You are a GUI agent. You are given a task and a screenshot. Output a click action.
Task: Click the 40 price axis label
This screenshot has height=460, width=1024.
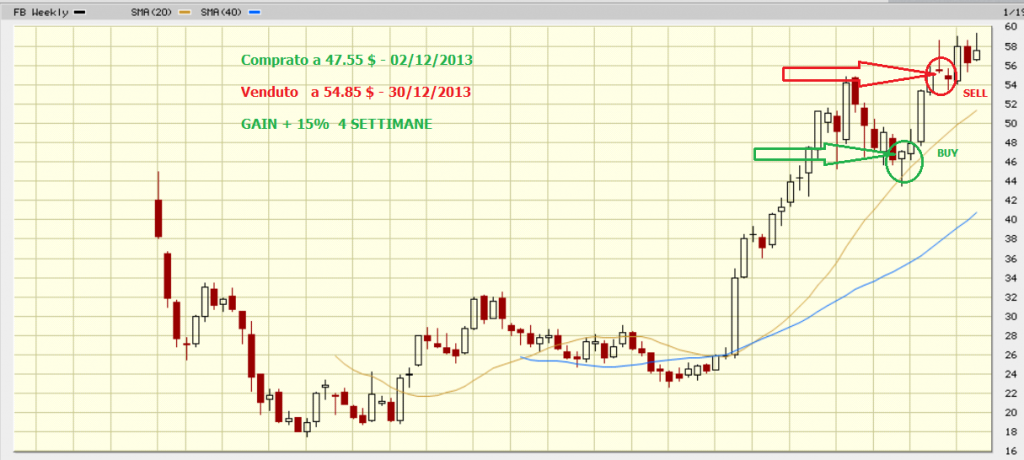tap(1012, 220)
